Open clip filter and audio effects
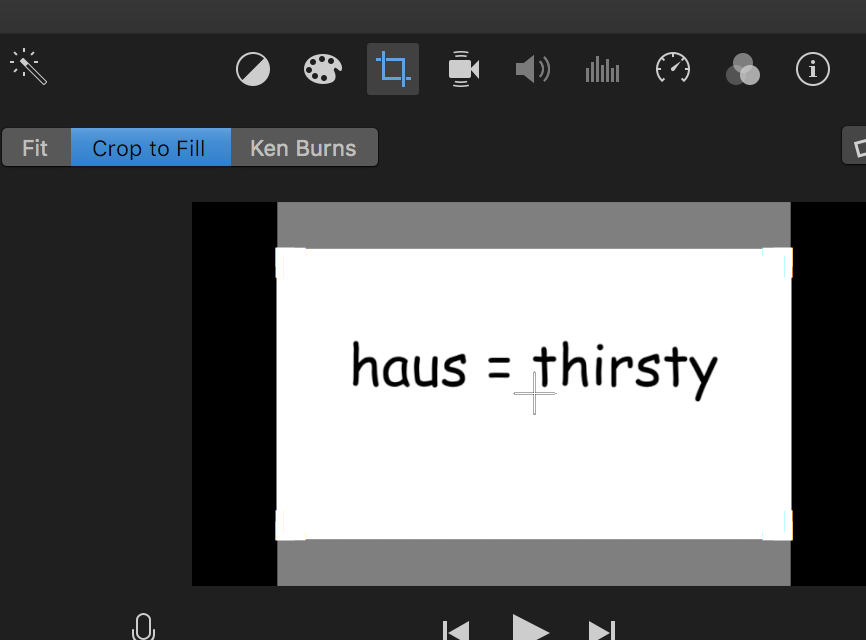The image size is (866, 640). 742,70
